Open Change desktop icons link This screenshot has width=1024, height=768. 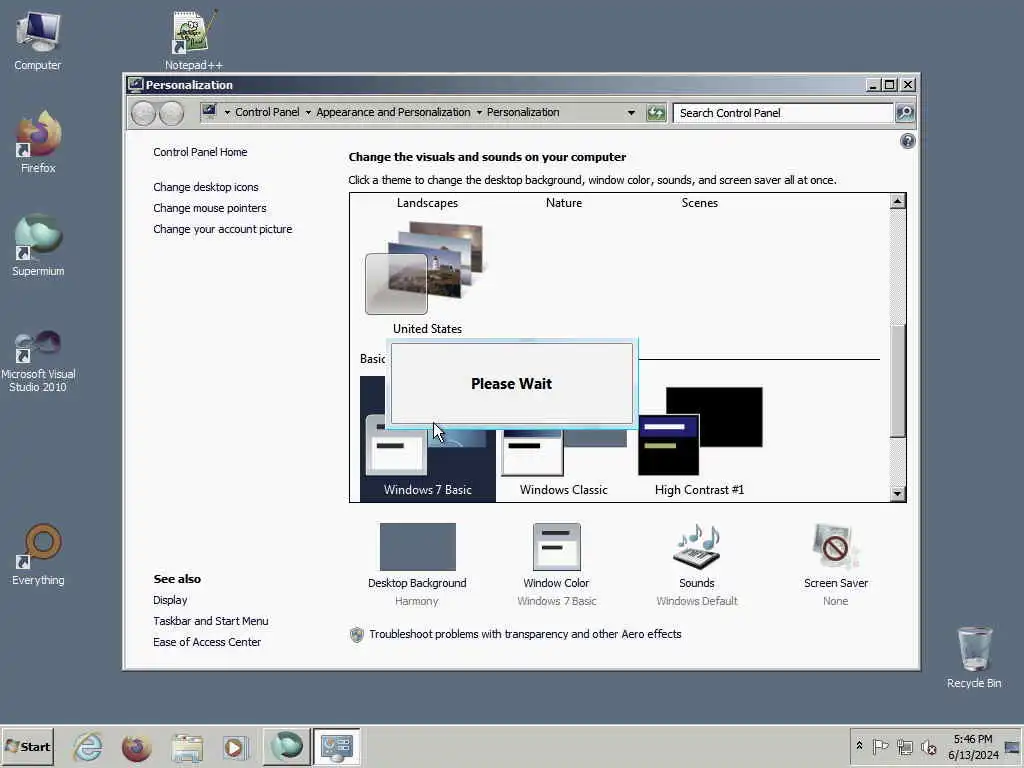[x=206, y=187]
